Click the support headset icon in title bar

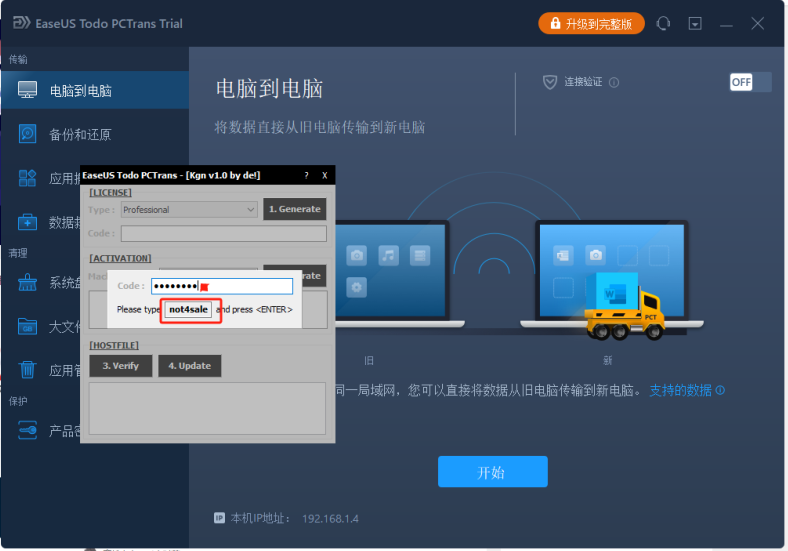click(663, 23)
